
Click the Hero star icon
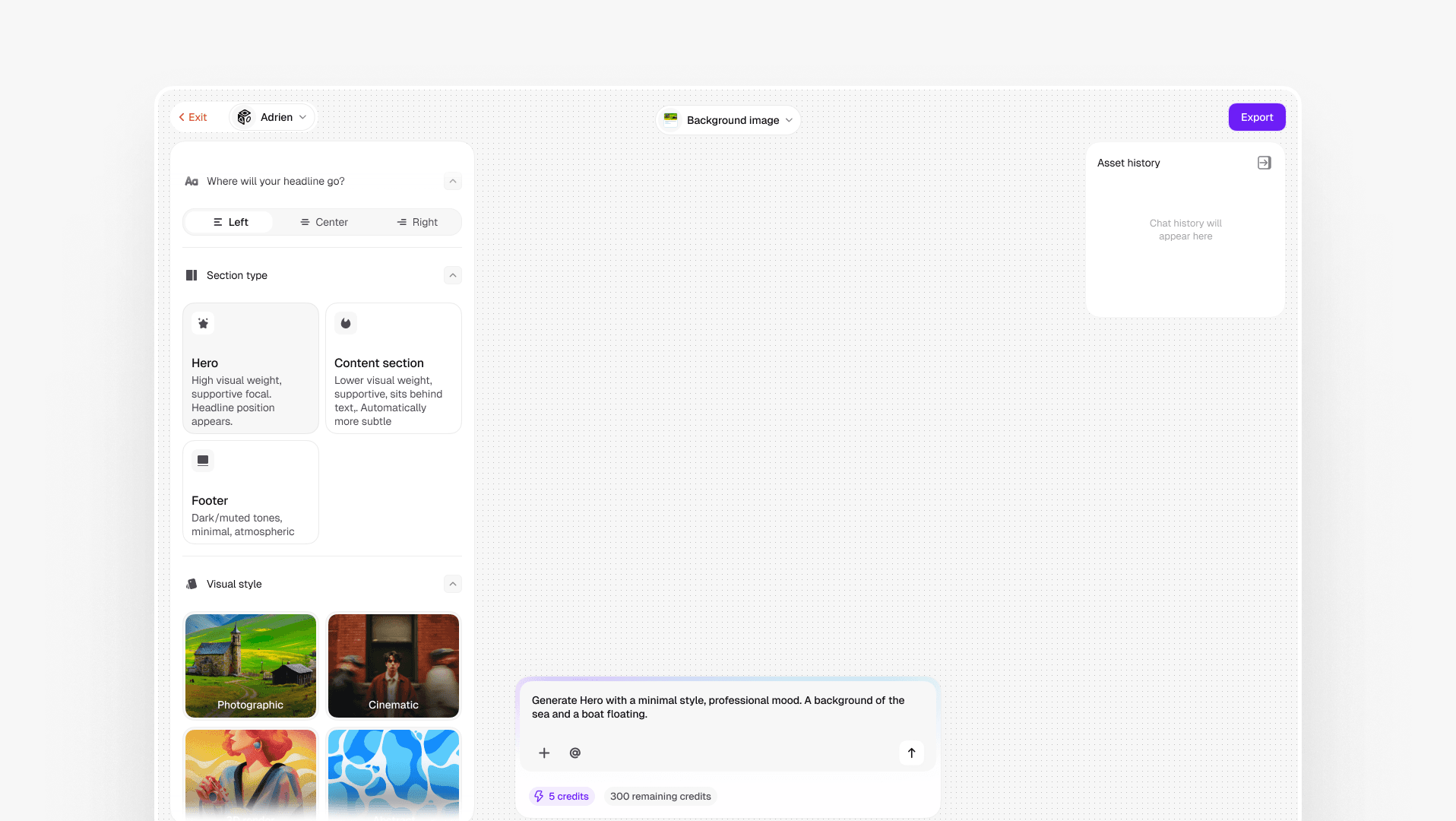pyautogui.click(x=203, y=323)
